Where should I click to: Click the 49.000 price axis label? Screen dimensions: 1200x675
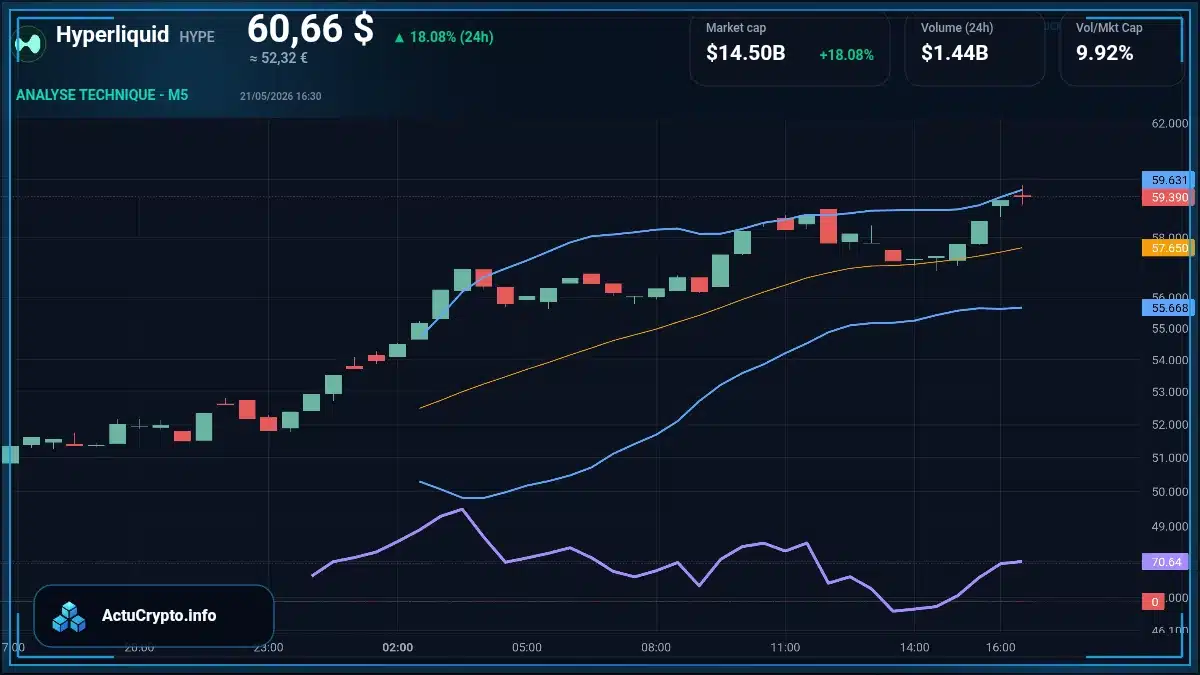point(1170,527)
